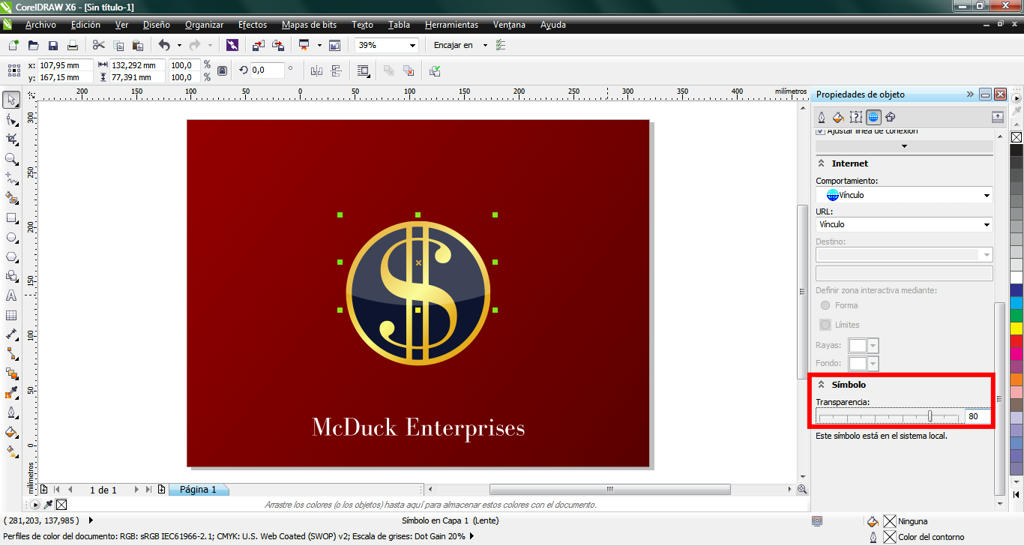Image resolution: width=1024 pixels, height=546 pixels.
Task: Toggle the scroll-with-selection mode button in docker
Action: tap(997, 117)
